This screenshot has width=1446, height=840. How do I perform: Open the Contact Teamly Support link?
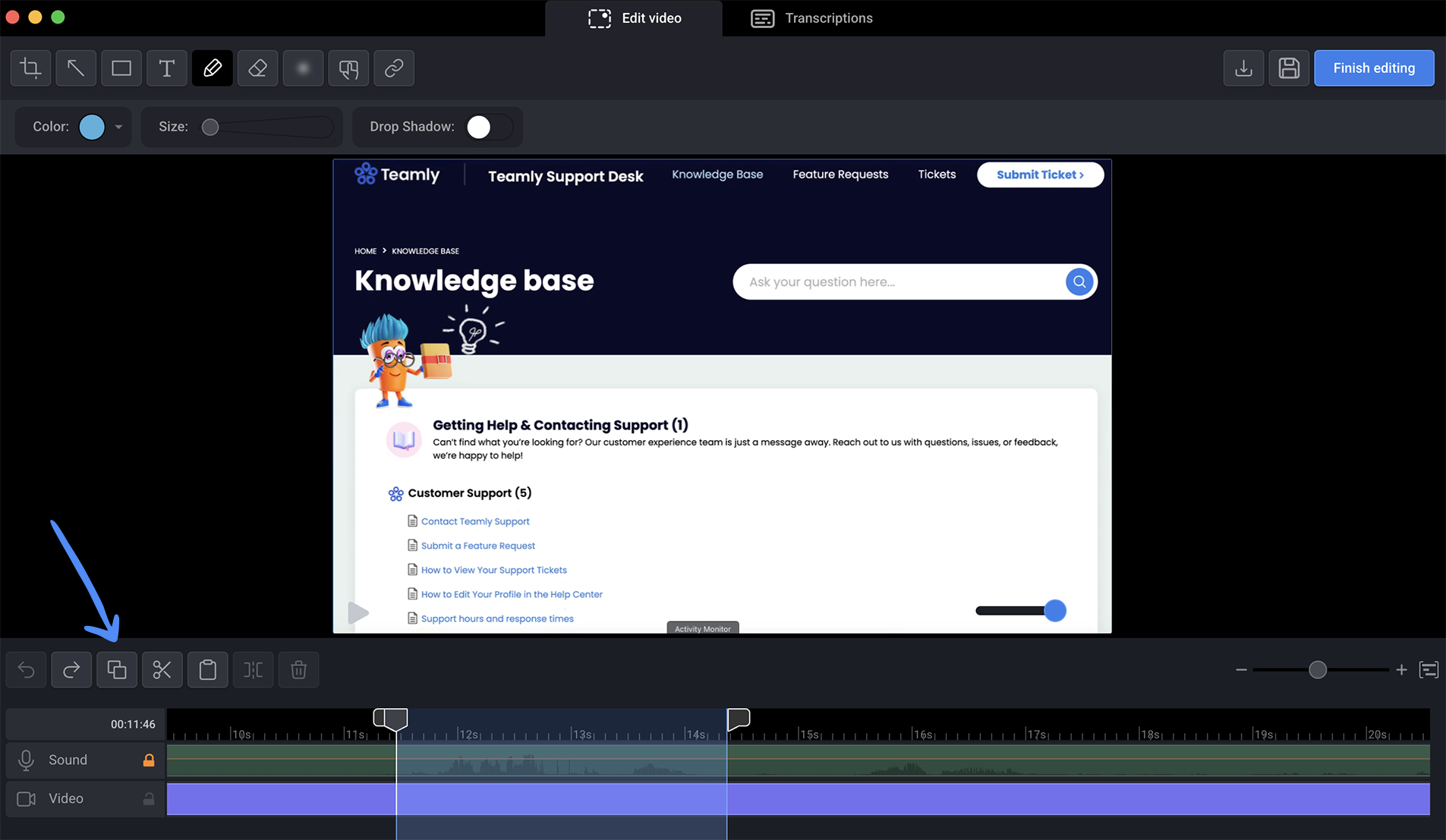[475, 521]
